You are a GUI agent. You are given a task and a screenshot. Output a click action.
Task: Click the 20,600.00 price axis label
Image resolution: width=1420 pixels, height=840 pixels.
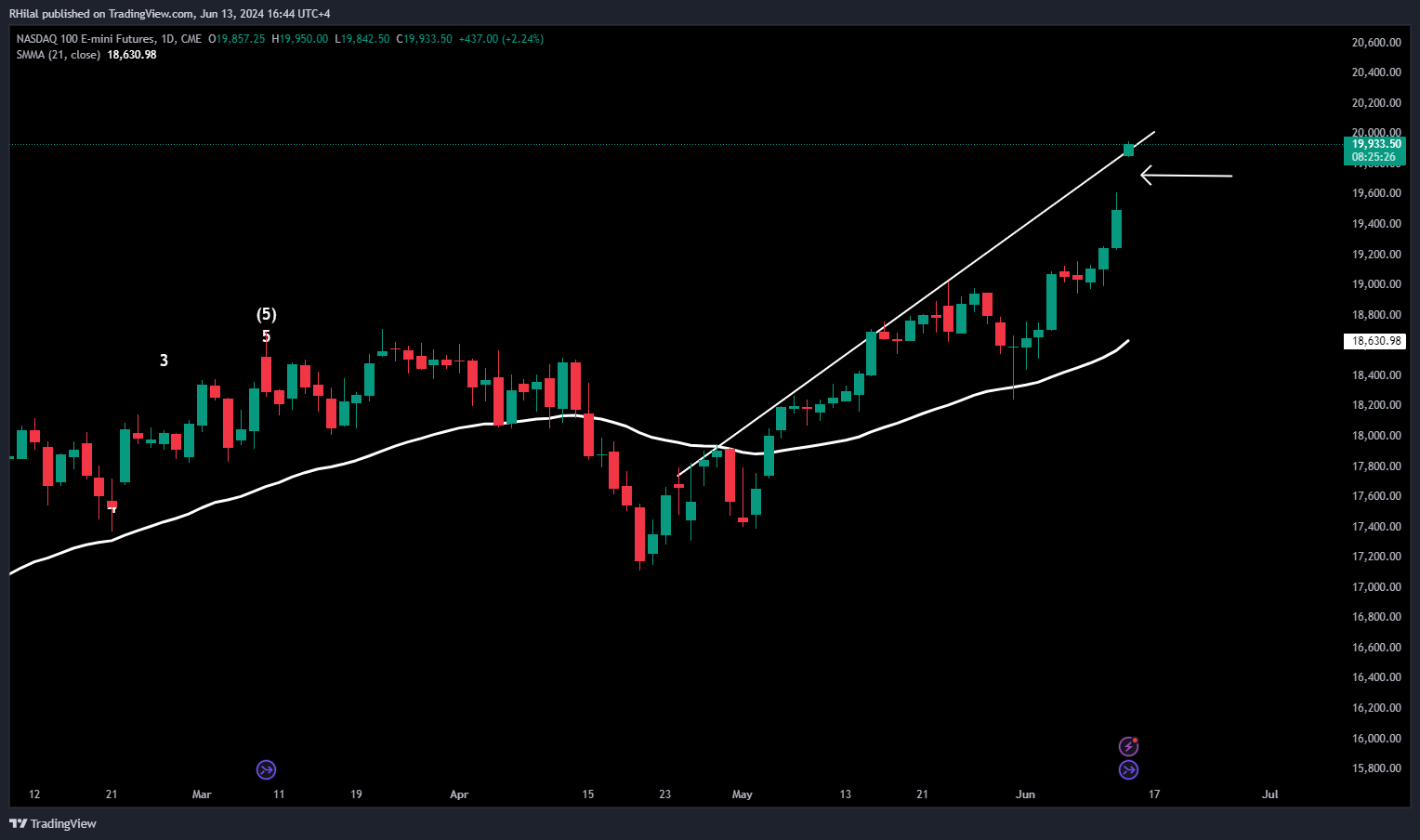(1376, 43)
